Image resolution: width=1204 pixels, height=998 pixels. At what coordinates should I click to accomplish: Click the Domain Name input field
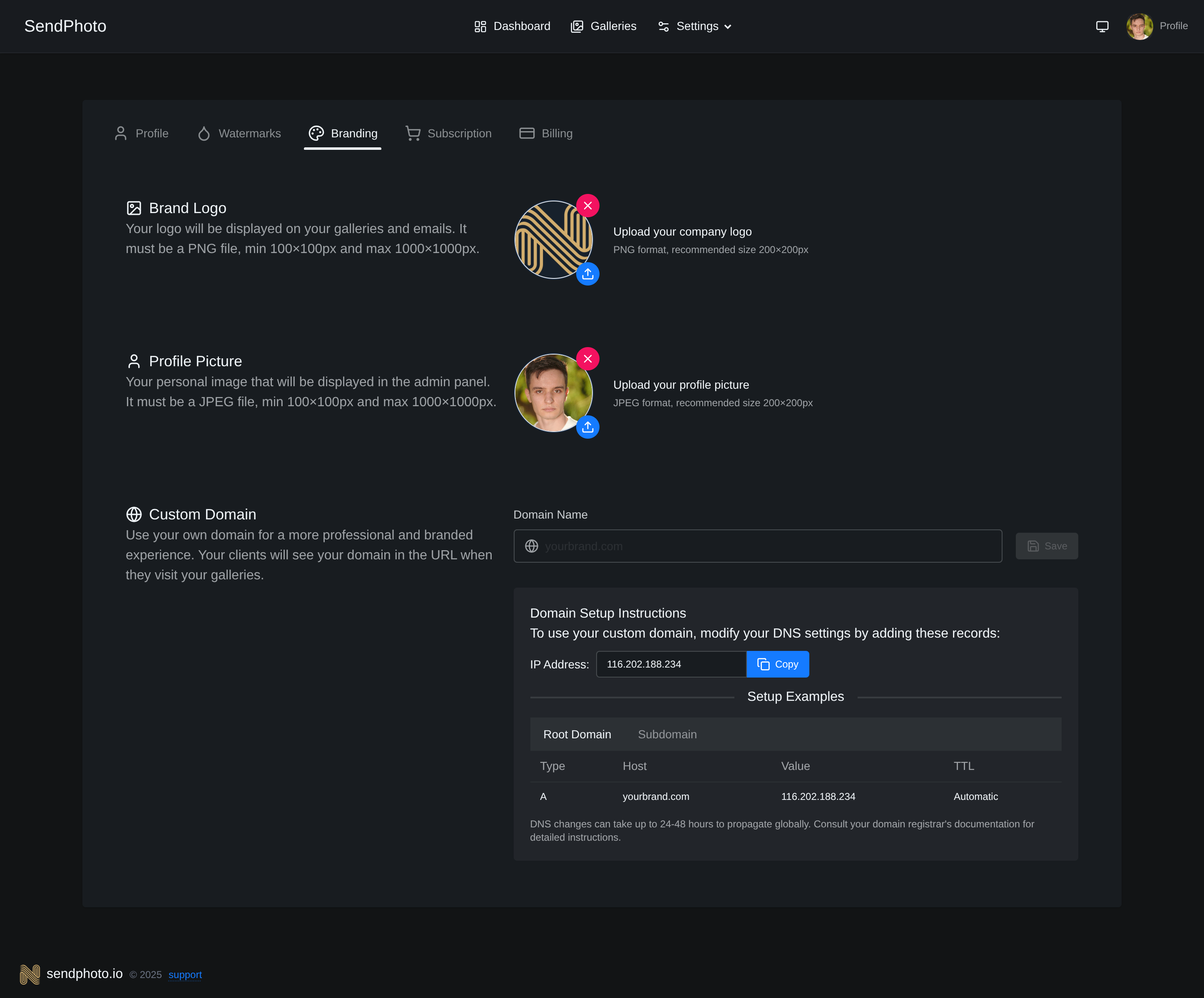pyautogui.click(x=768, y=546)
